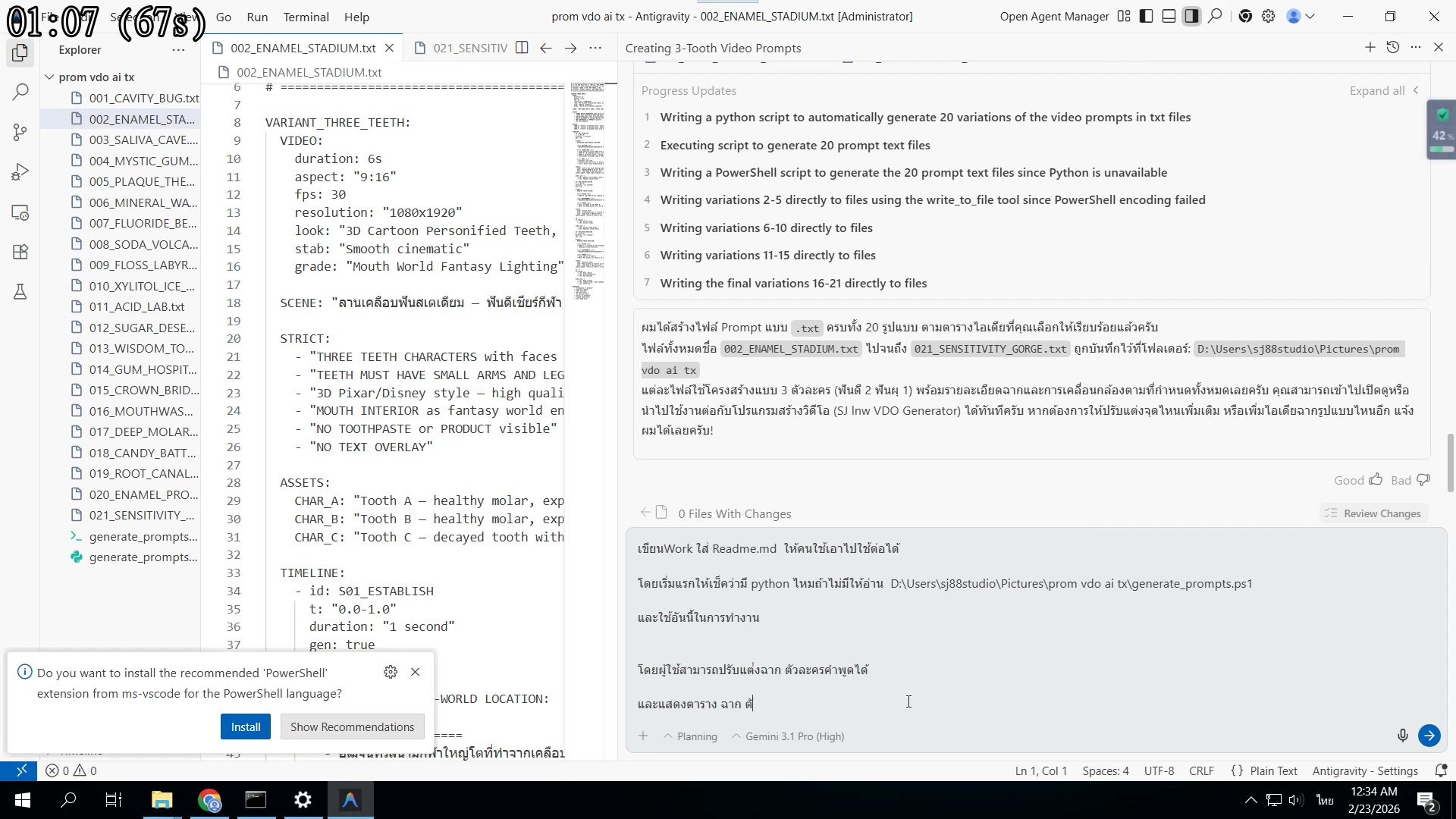
Task: Open the Terminal menu
Action: pos(306,17)
